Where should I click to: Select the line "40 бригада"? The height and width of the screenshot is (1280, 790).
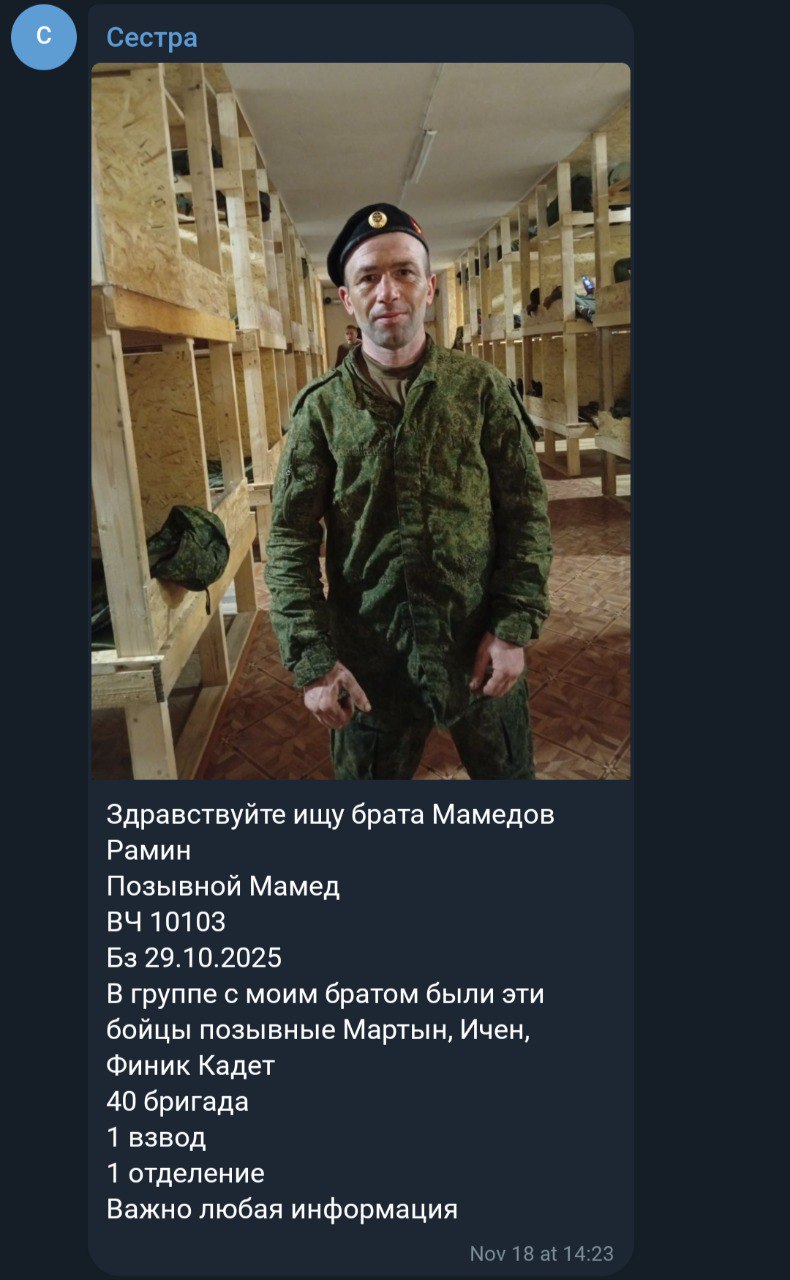pos(177,1102)
